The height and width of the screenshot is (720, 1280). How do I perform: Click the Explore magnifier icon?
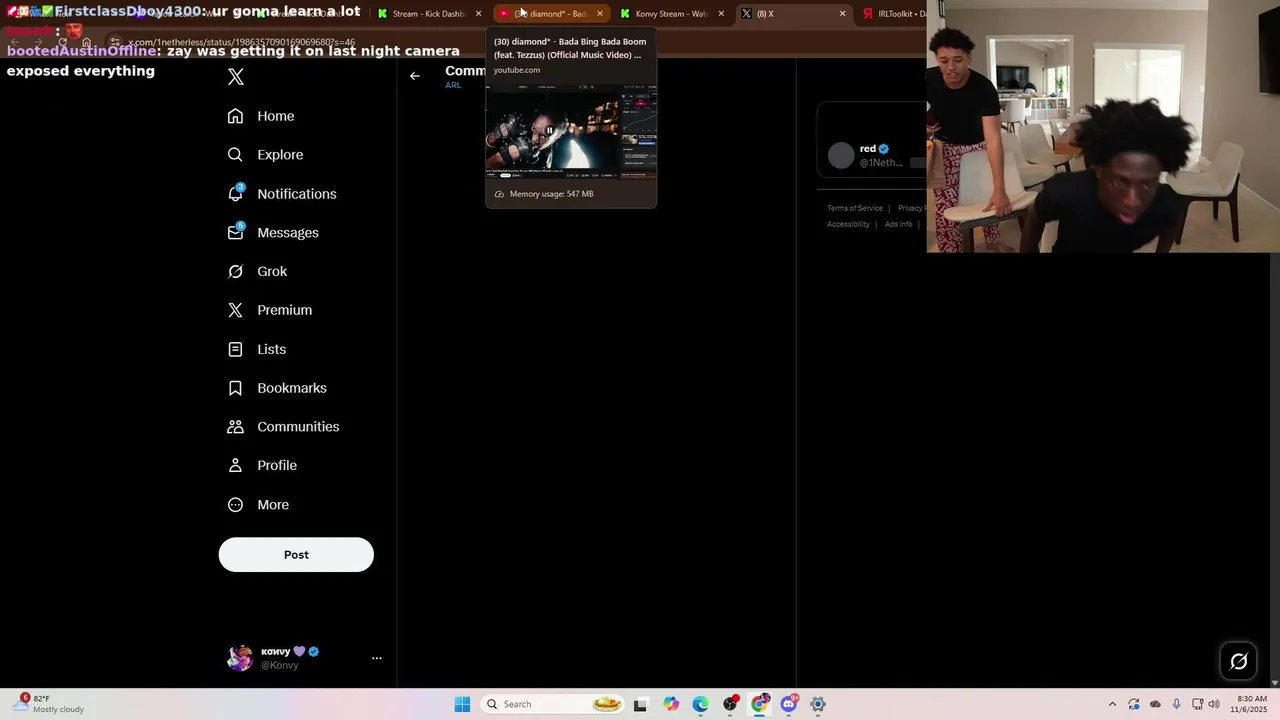point(235,155)
